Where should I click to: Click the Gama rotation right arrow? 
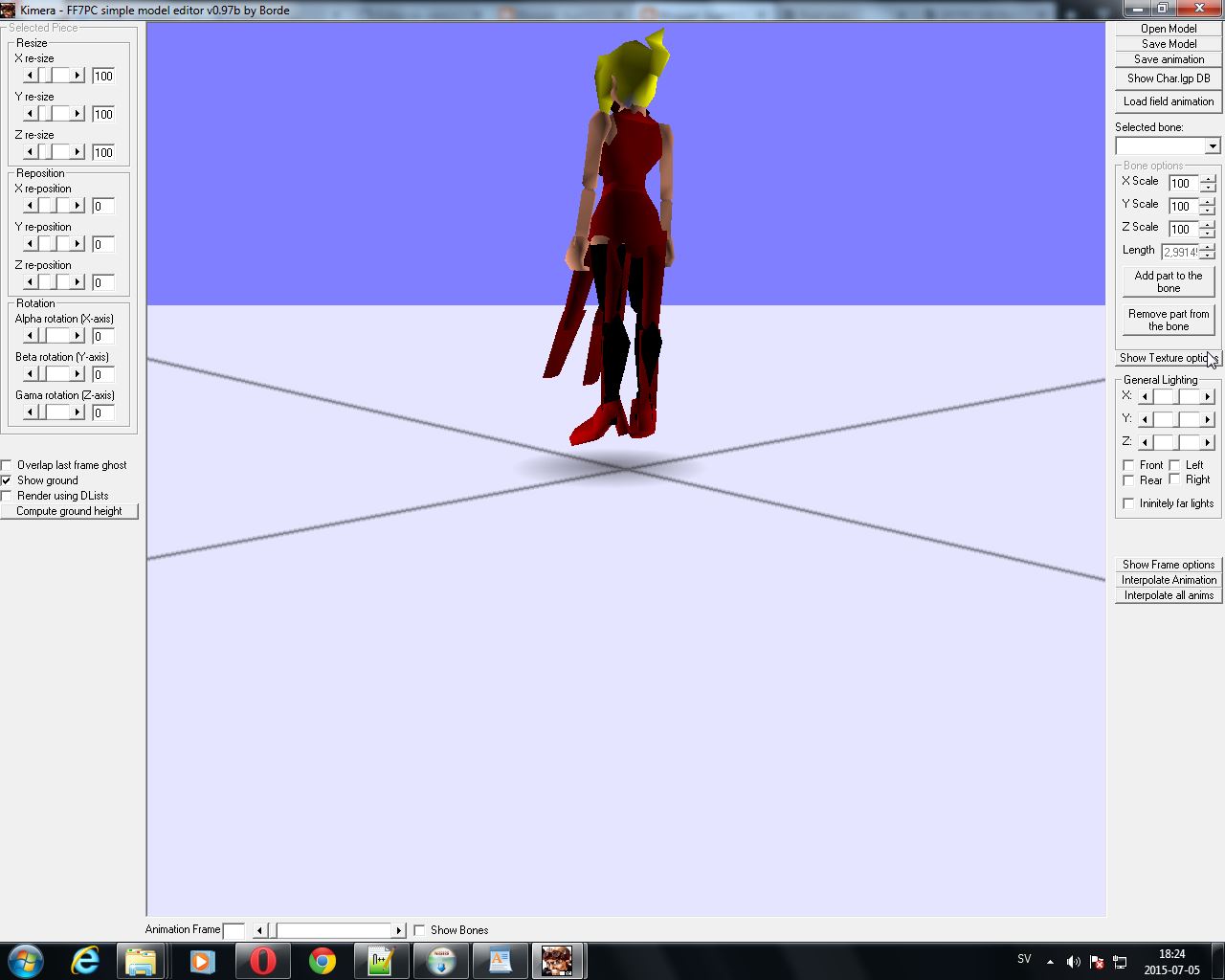click(x=78, y=412)
